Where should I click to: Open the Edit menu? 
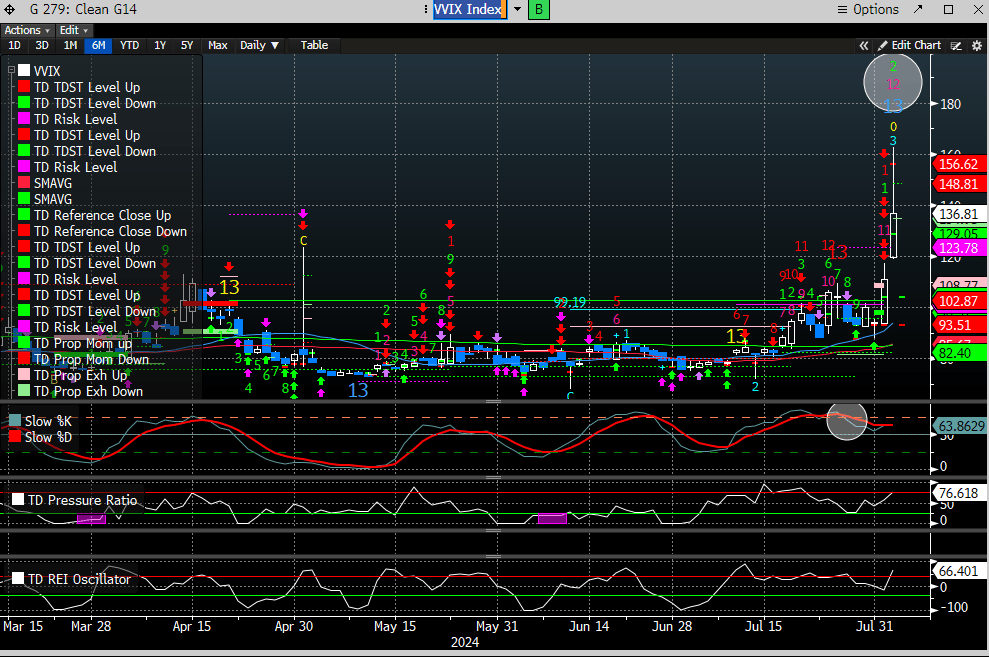point(73,30)
